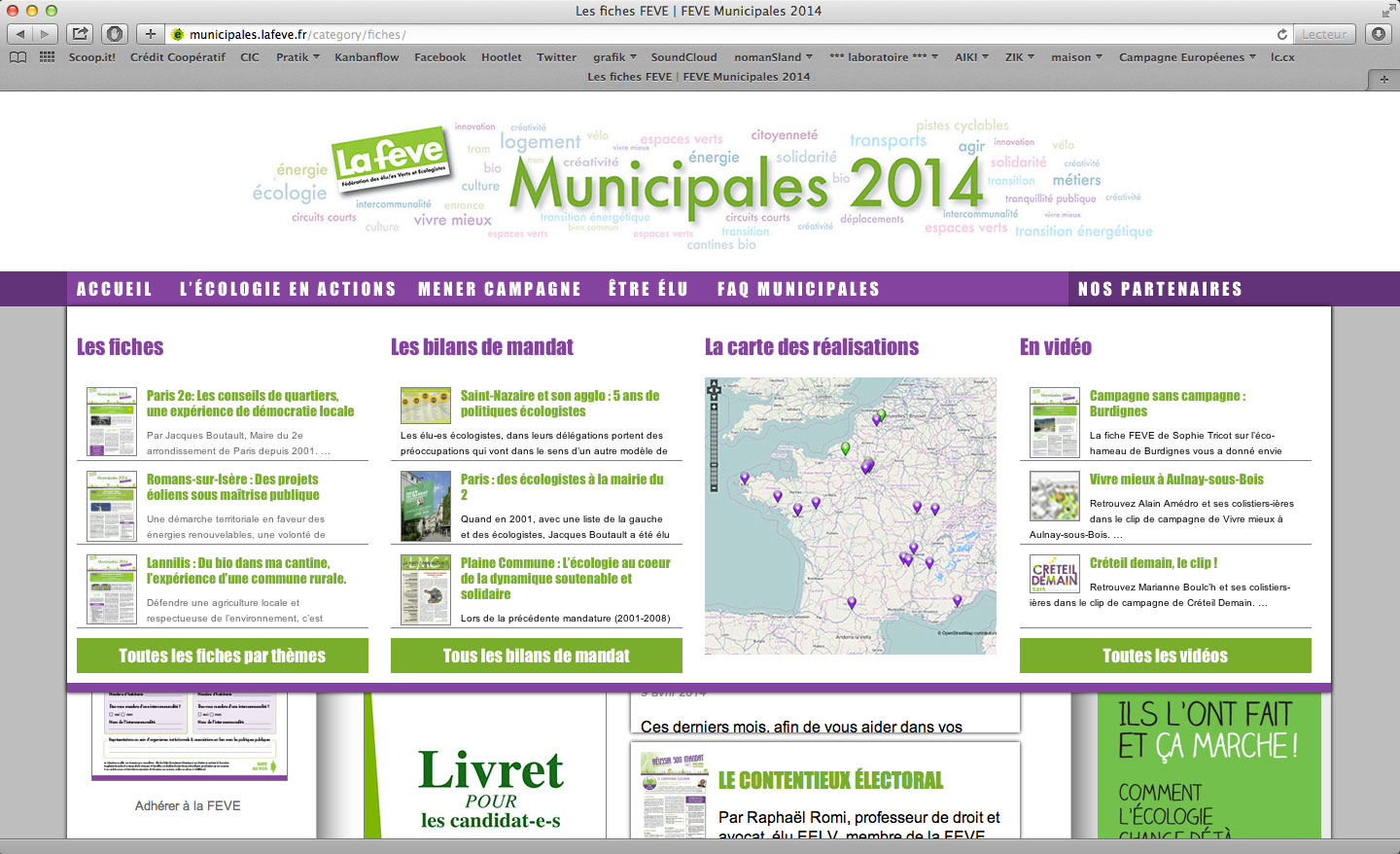Expand Campagne Européenes bookmarks folder
This screenshot has height=854, width=1400.
coord(1187,57)
